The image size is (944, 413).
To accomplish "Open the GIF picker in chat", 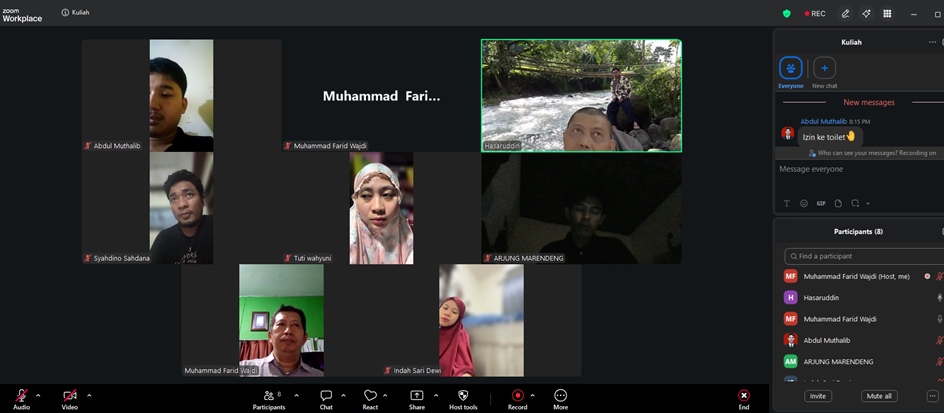I will (821, 203).
